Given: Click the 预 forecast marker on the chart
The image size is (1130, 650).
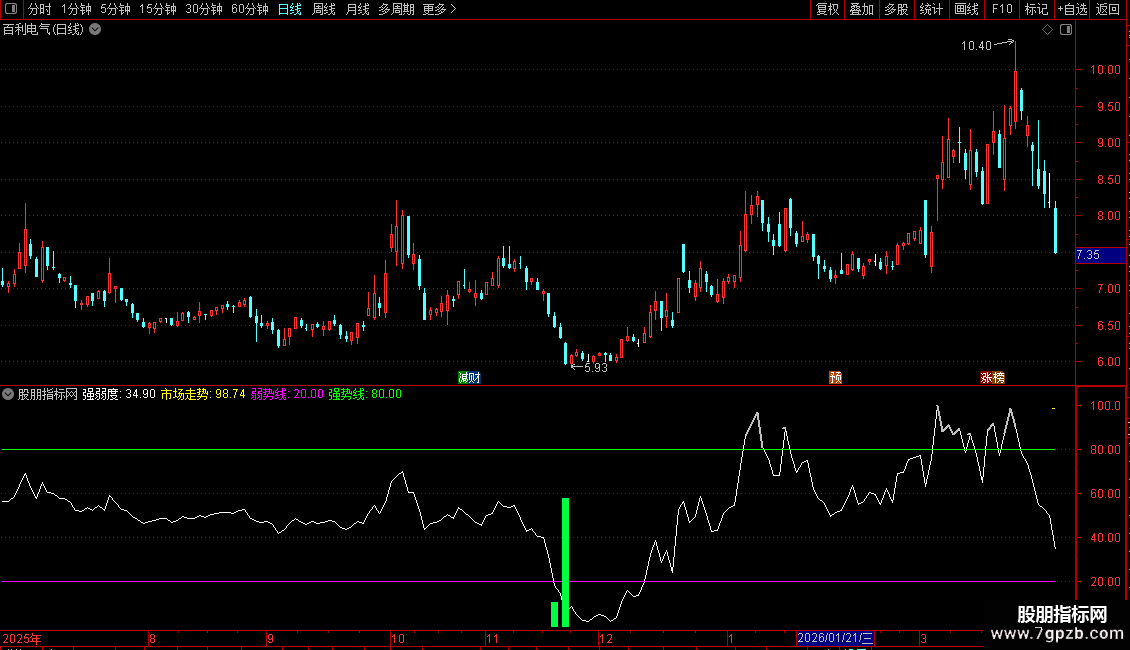Looking at the screenshot, I should pyautogui.click(x=835, y=378).
